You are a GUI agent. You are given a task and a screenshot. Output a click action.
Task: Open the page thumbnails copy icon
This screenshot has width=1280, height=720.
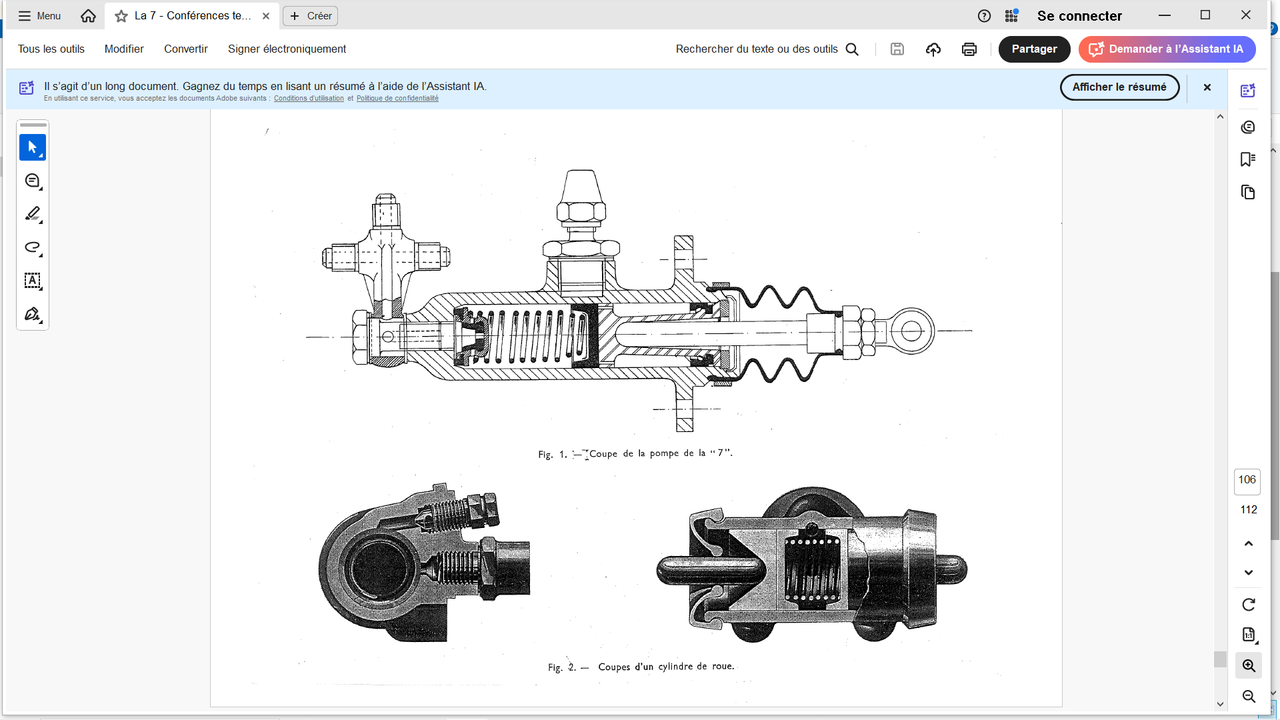coord(1247,192)
